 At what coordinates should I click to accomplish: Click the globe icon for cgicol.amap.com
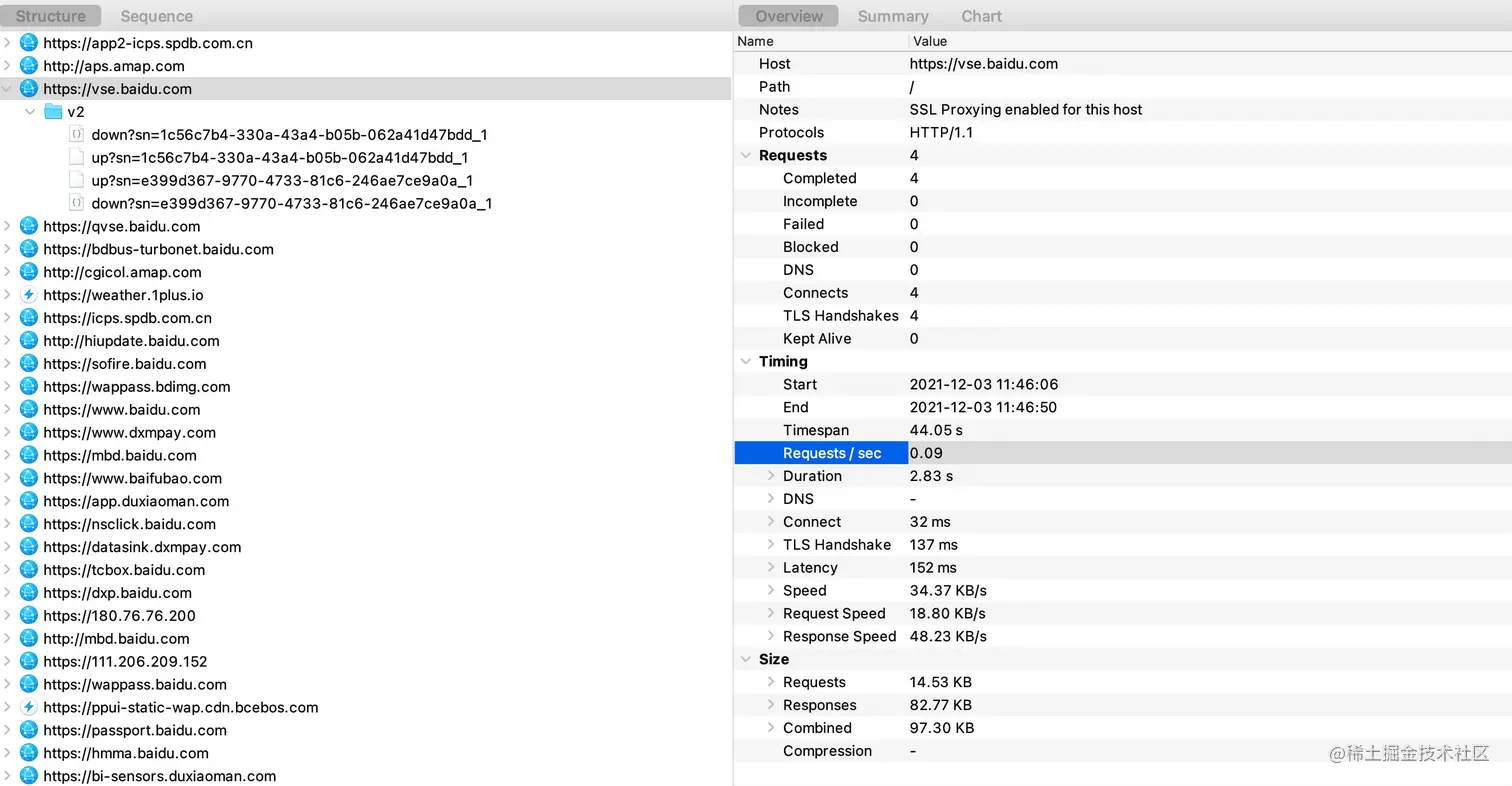coord(29,272)
